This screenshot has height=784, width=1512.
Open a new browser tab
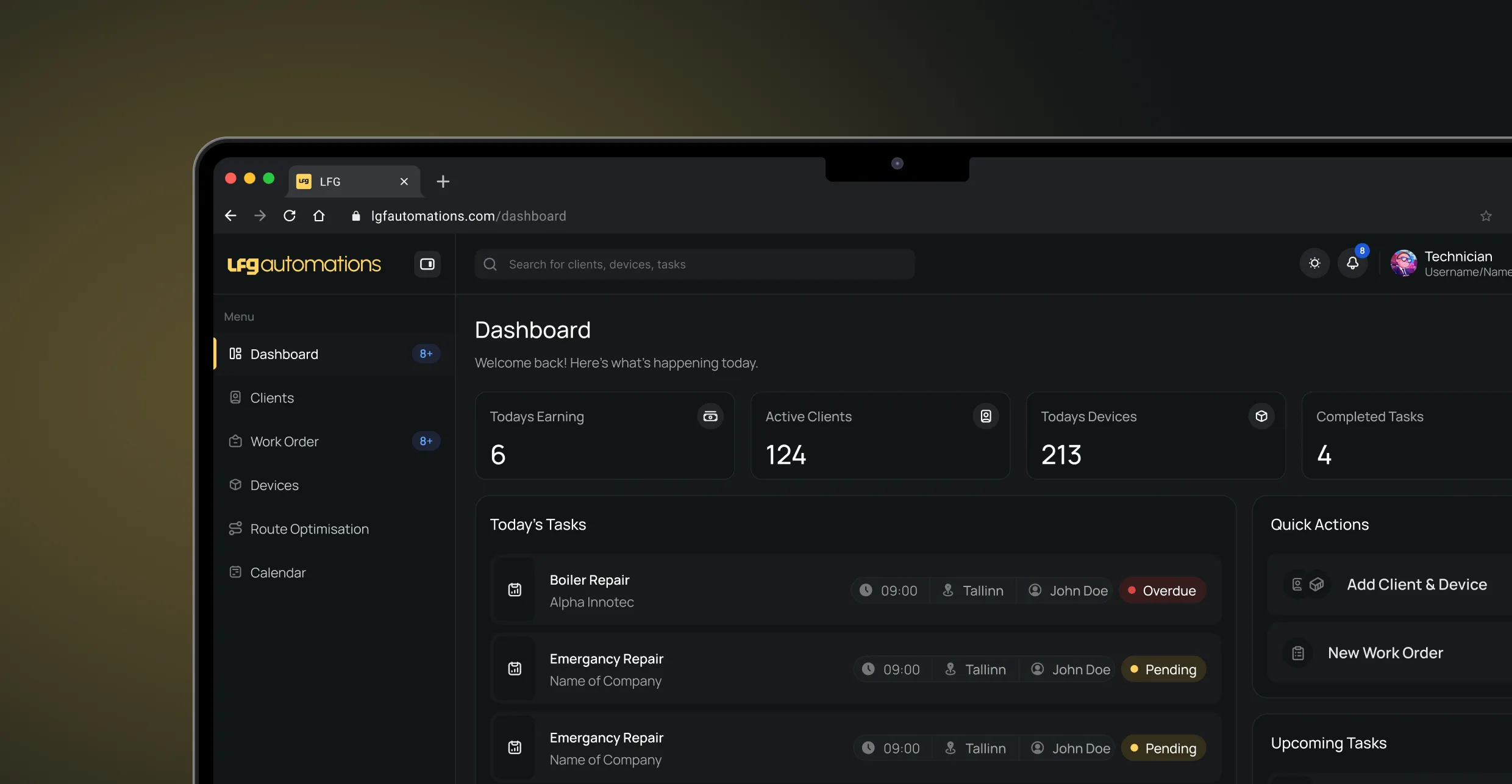click(x=443, y=182)
